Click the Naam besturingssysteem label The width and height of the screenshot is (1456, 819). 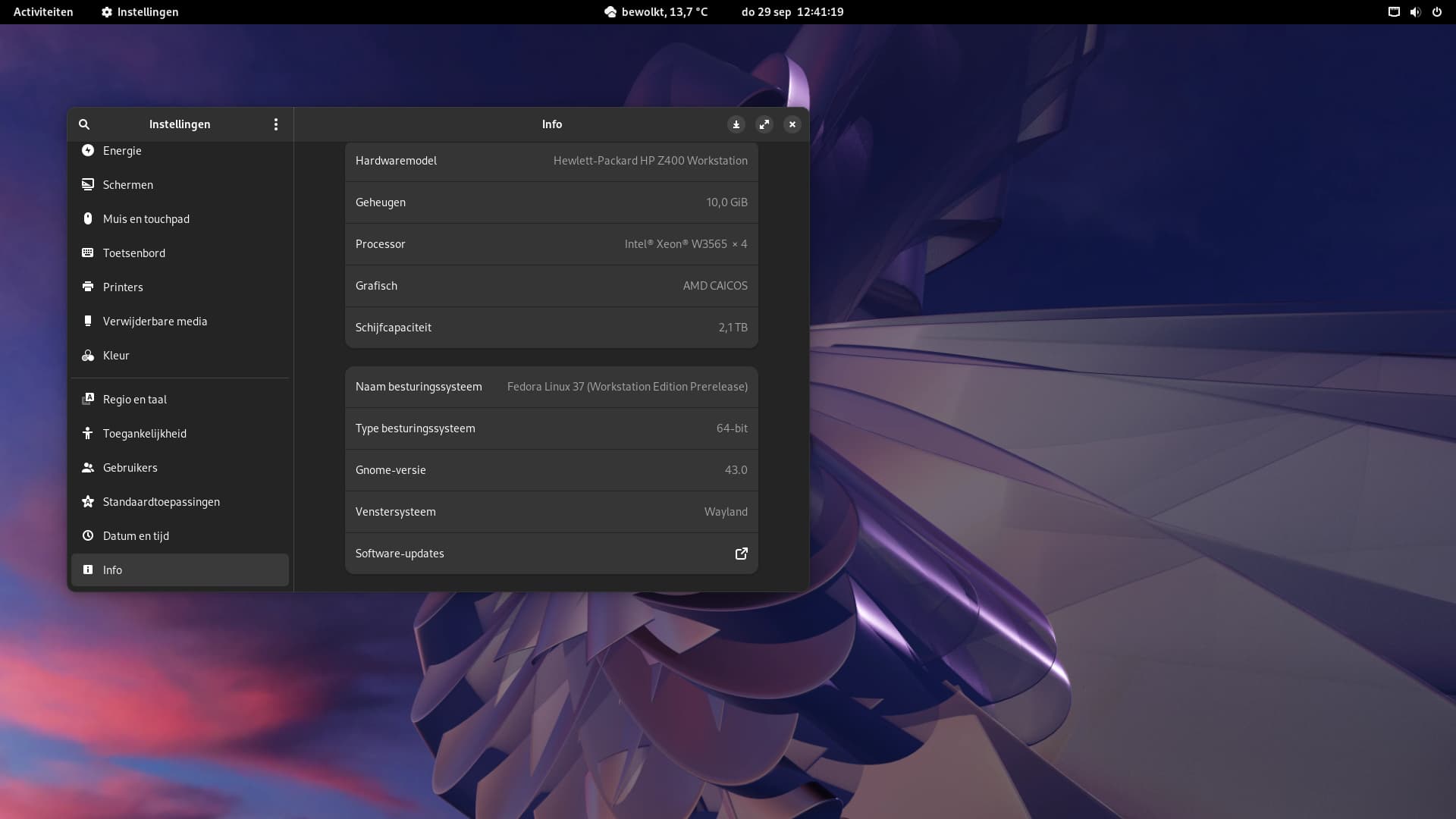[x=419, y=387]
